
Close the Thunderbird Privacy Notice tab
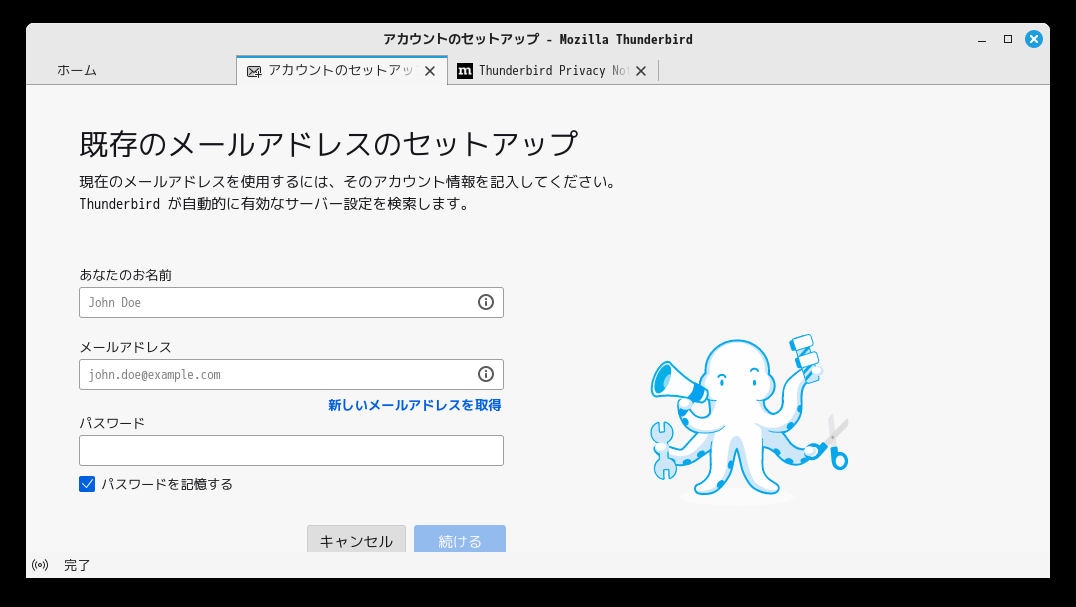[641, 71]
